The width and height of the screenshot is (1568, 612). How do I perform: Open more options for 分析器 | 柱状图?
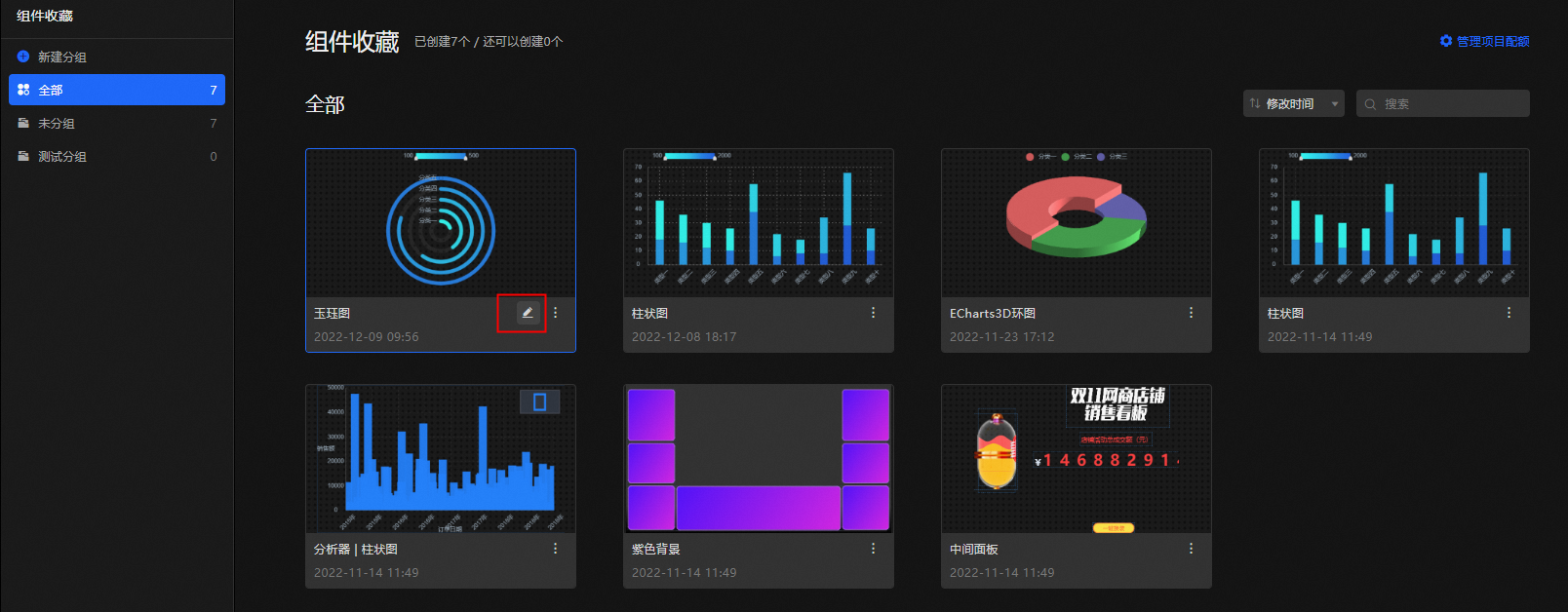556,549
